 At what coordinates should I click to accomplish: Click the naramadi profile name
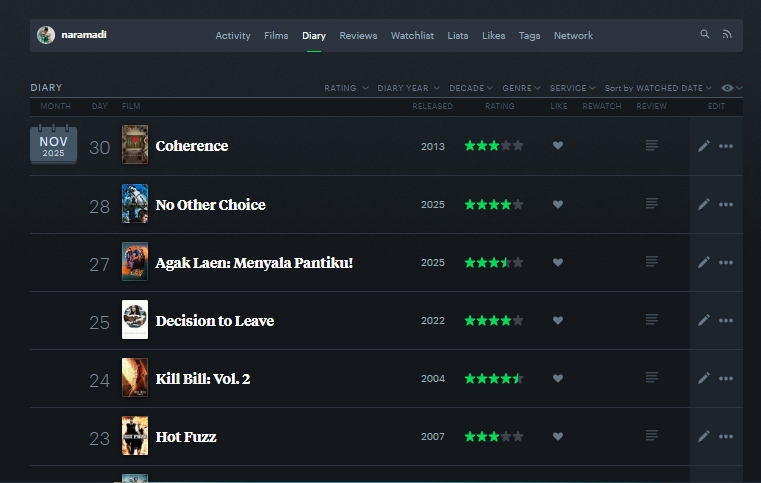coord(83,35)
